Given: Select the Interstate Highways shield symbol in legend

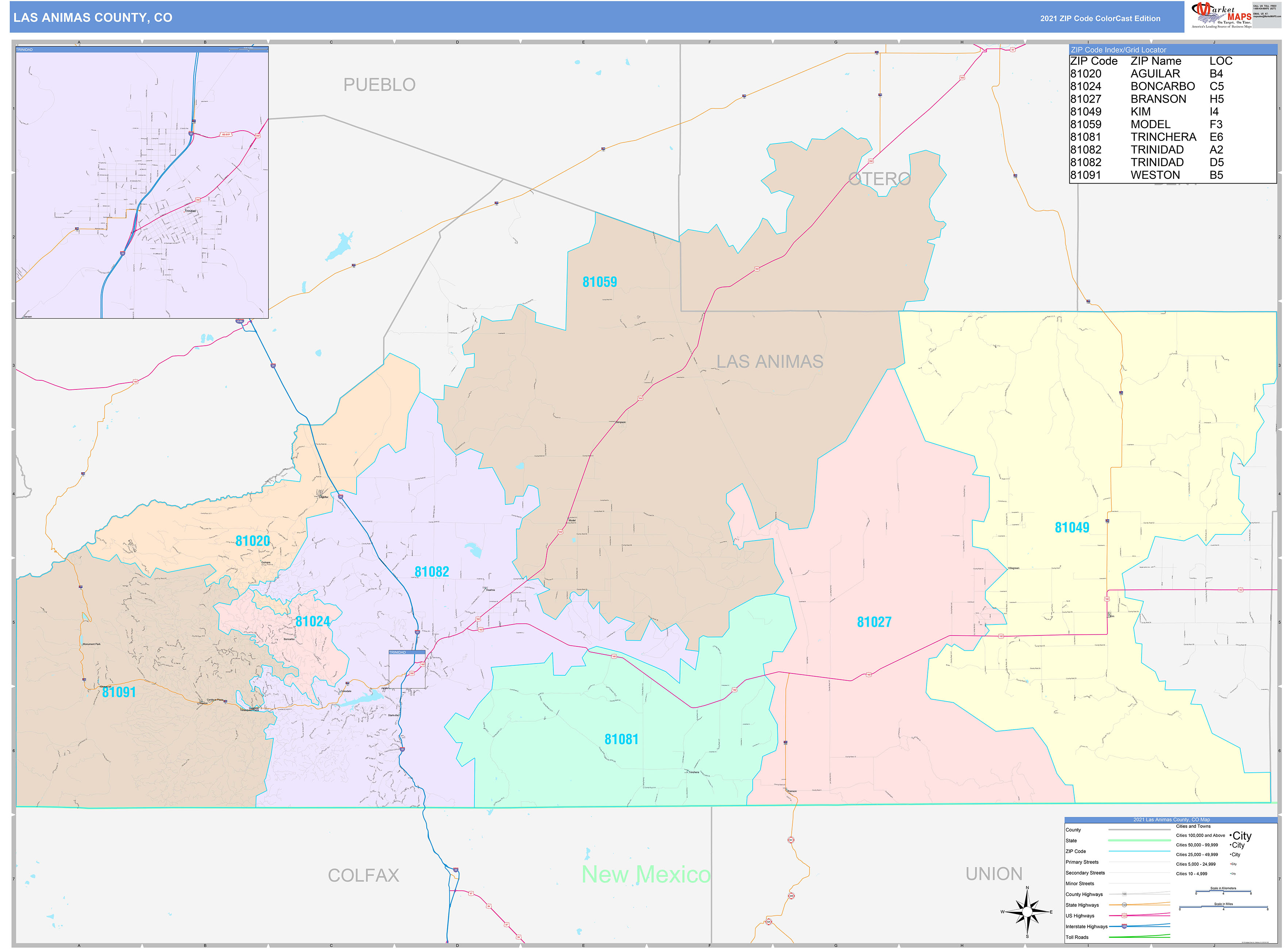Looking at the screenshot, I should 1124,927.
